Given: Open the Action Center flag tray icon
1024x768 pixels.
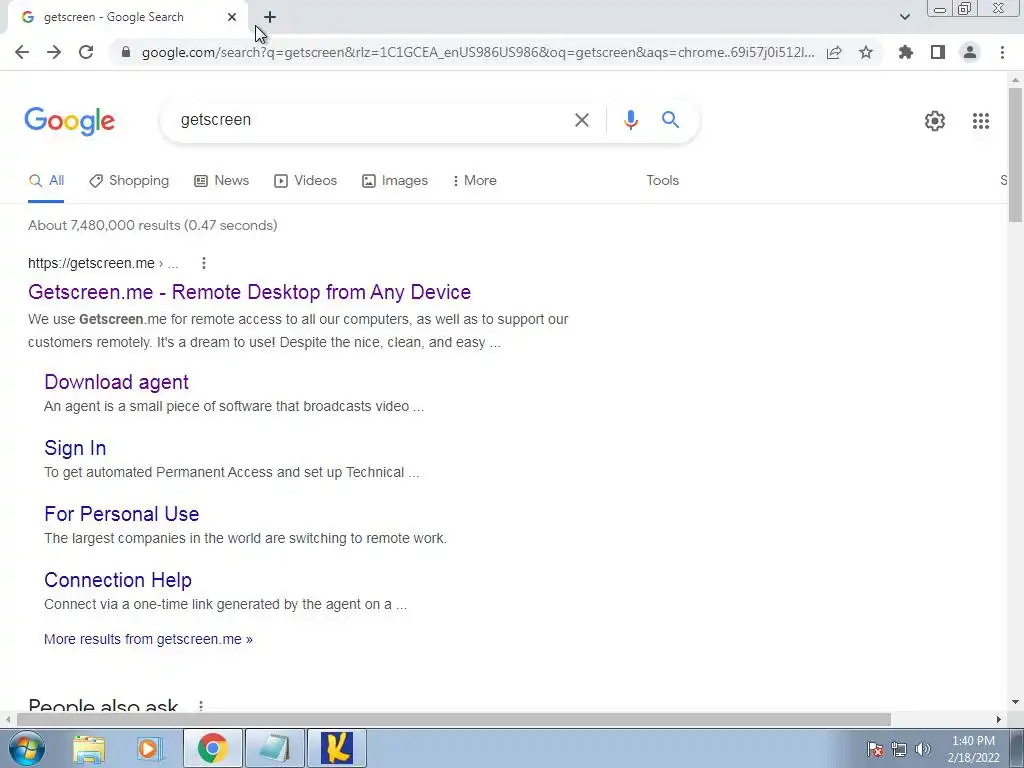Looking at the screenshot, I should pos(875,749).
